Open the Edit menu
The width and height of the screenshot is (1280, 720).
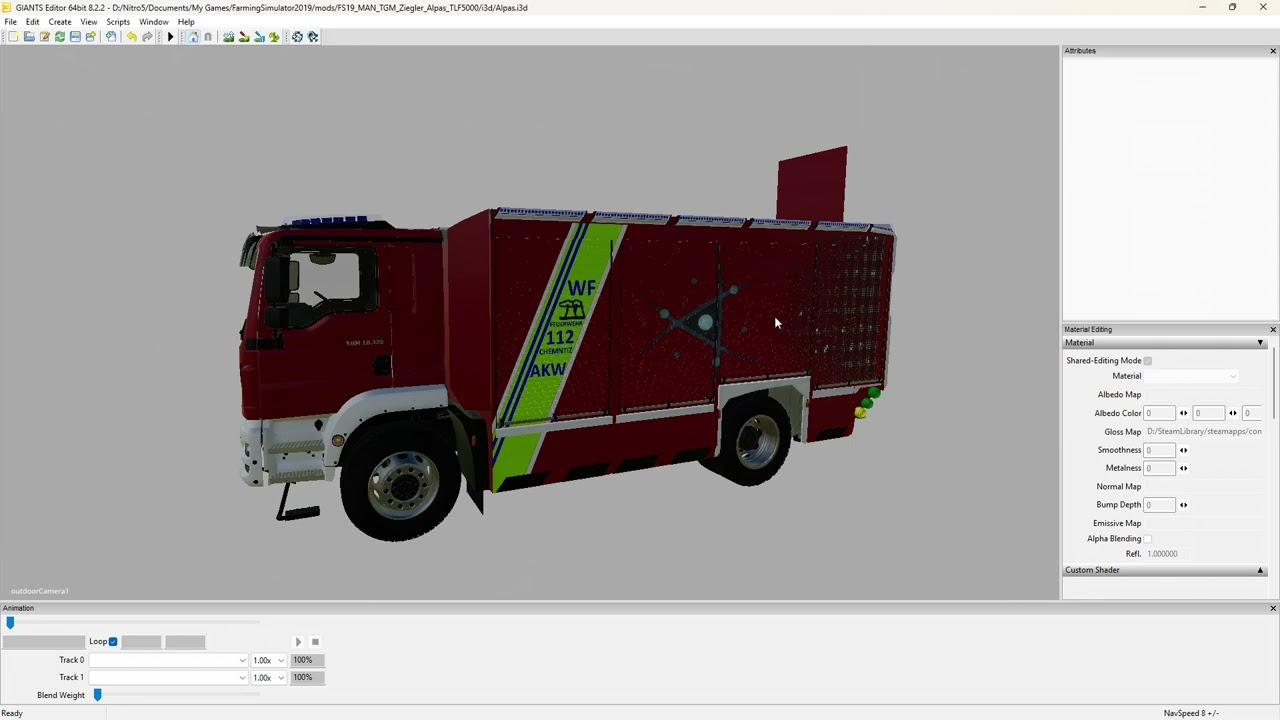click(33, 22)
